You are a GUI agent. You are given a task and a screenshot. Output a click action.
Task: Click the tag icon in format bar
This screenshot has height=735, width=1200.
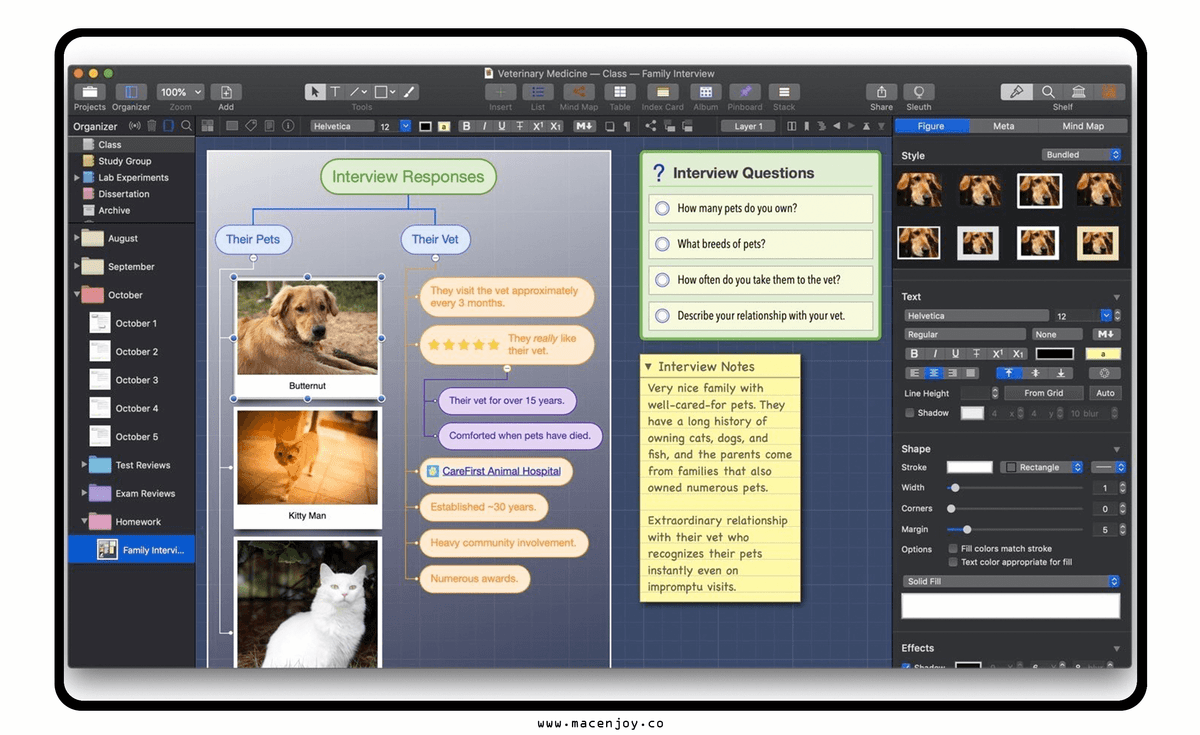251,126
